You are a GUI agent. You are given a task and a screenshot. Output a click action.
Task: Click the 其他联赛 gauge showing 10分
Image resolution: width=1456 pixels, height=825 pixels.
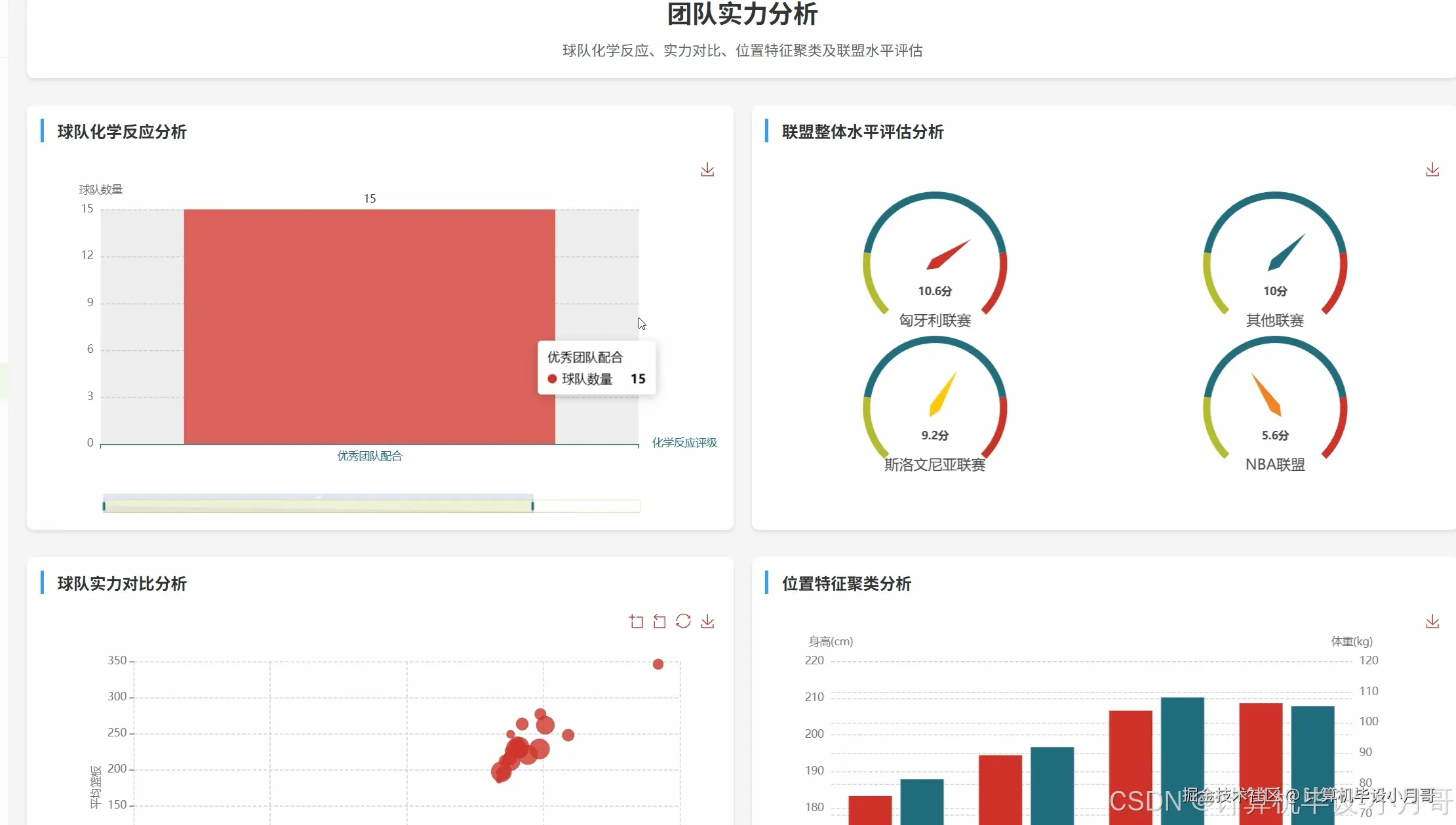(1275, 260)
